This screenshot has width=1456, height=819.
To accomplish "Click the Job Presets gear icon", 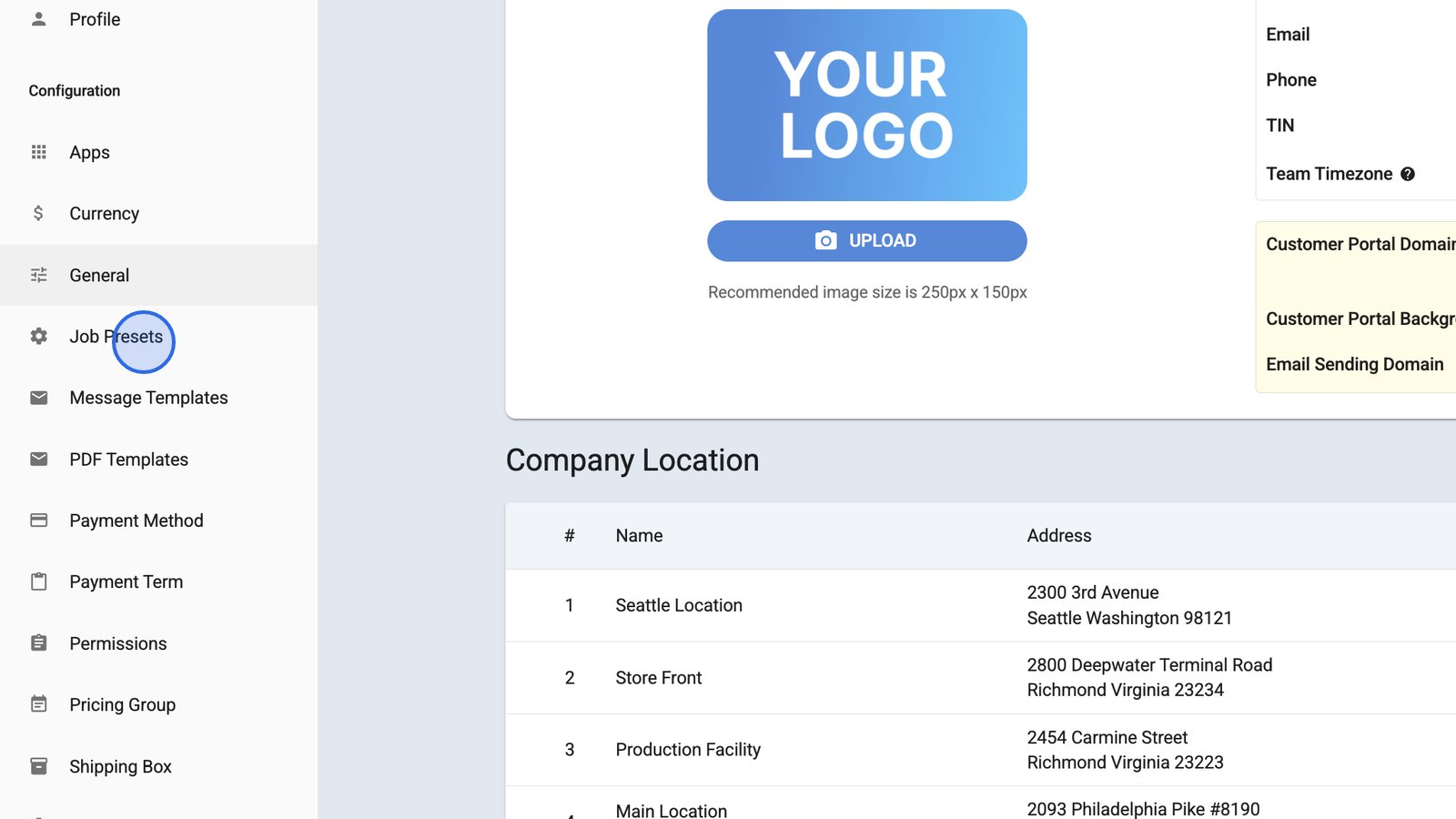I will 38,336.
